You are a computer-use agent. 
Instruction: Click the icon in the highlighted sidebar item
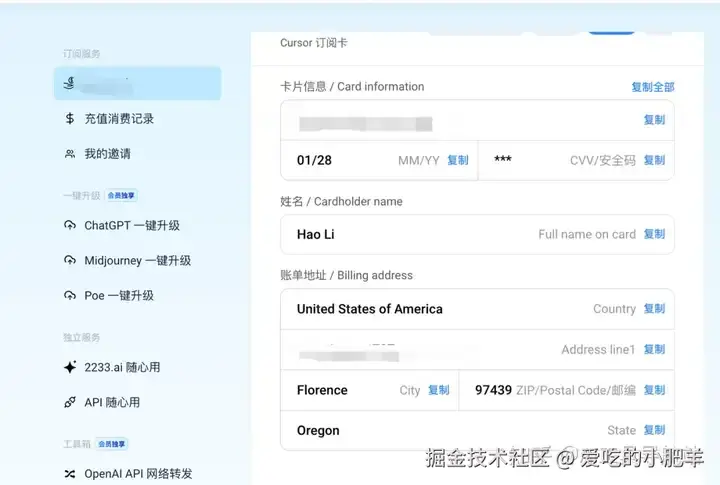point(69,83)
